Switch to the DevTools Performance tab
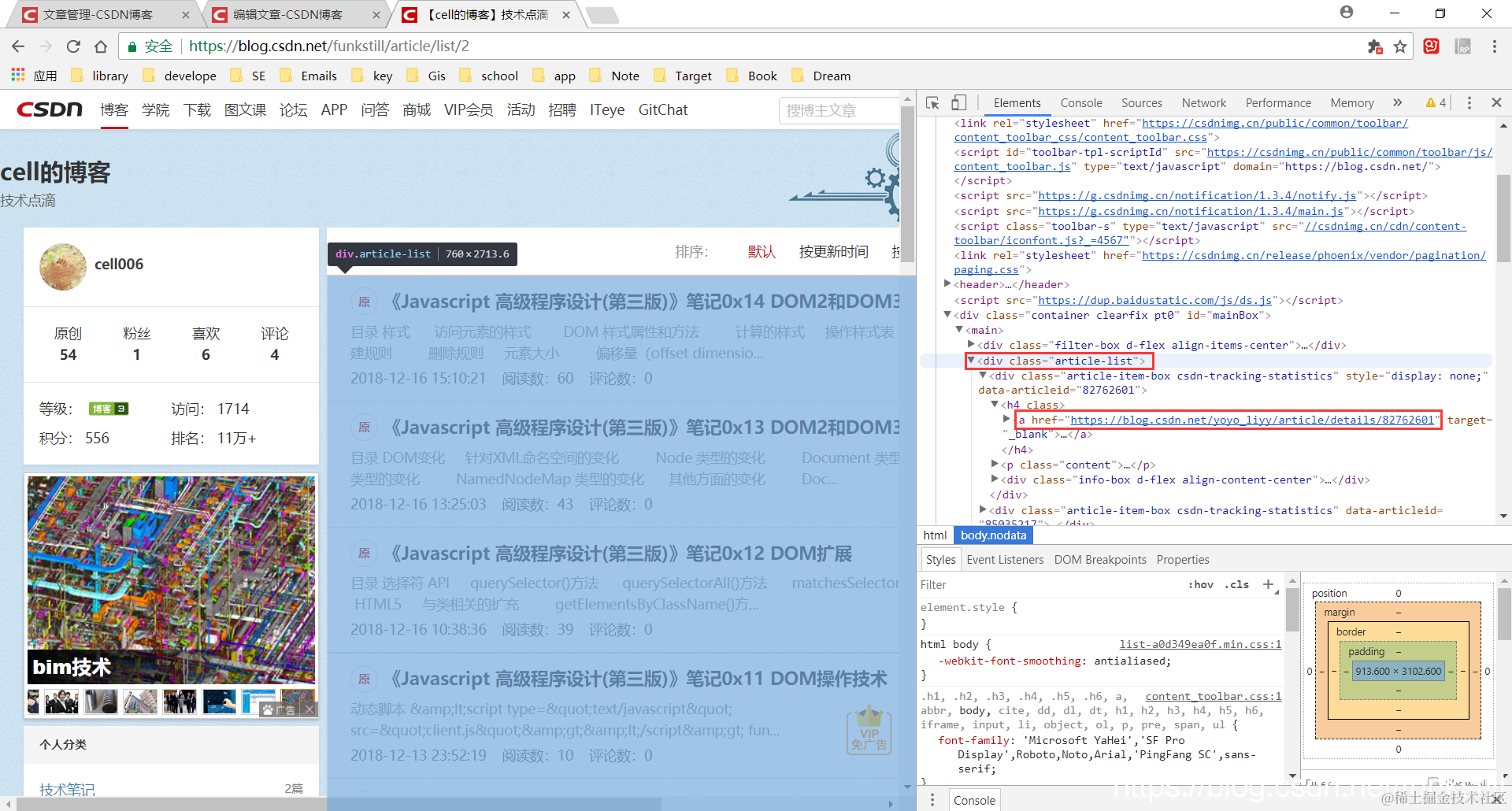 (1278, 103)
